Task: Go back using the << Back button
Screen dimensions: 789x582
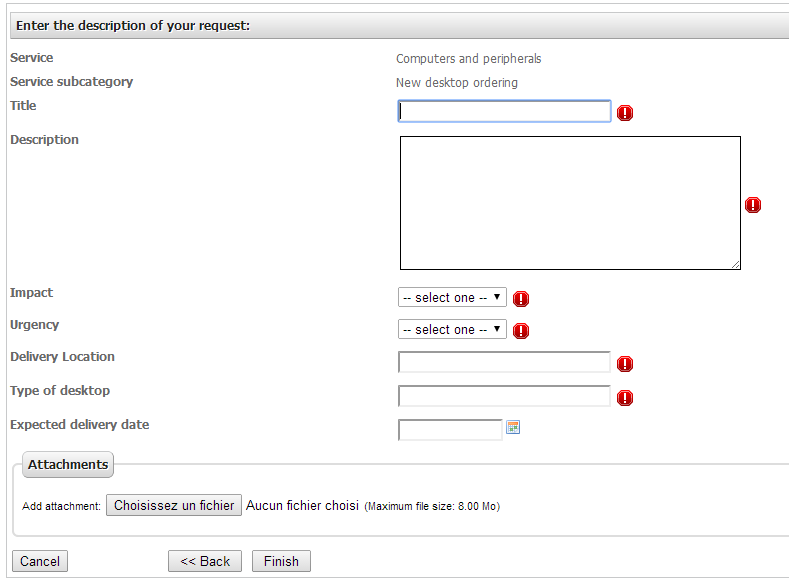Action: [205, 561]
